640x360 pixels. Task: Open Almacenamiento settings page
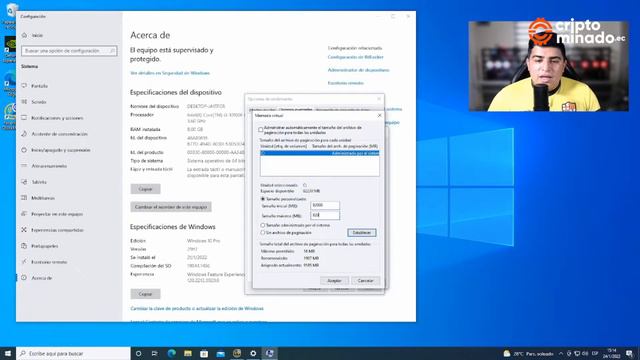point(49,166)
